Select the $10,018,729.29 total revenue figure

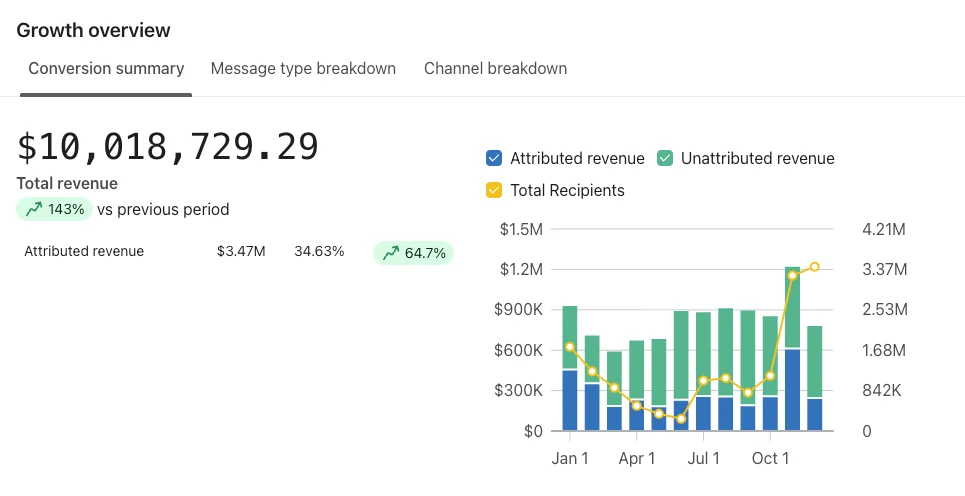point(167,146)
